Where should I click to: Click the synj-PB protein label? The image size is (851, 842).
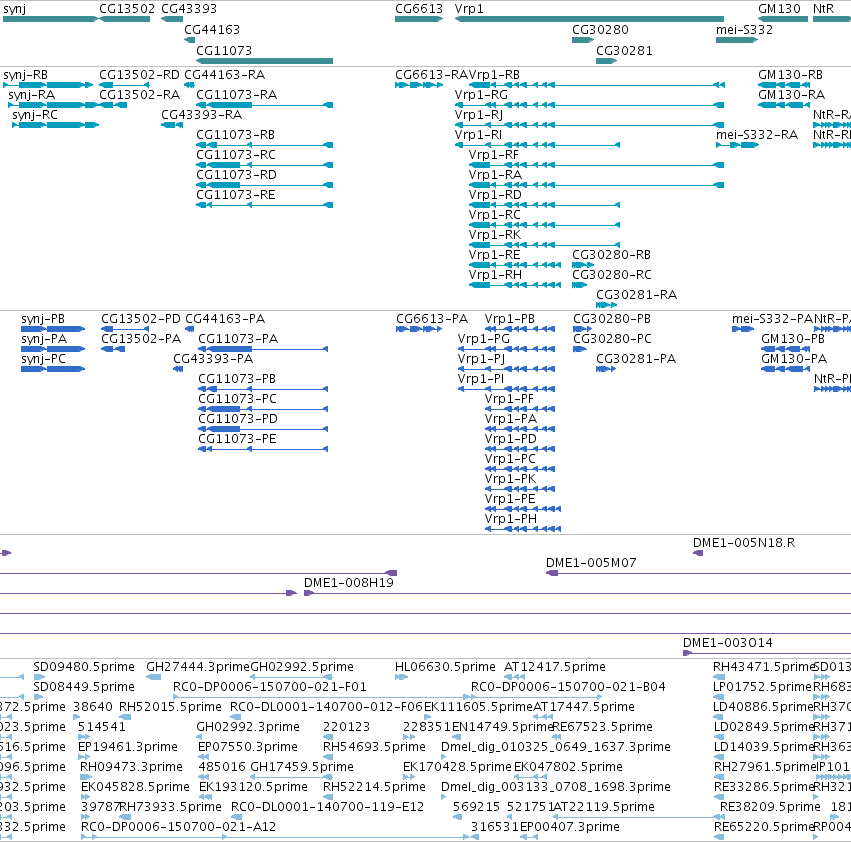click(43, 319)
